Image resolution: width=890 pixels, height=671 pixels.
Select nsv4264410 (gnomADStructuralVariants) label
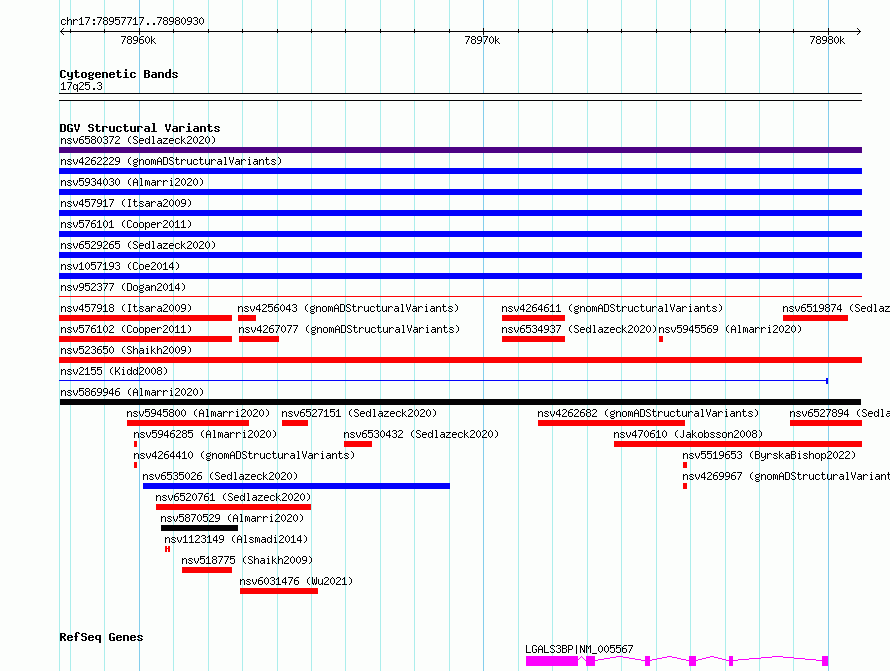click(x=244, y=455)
